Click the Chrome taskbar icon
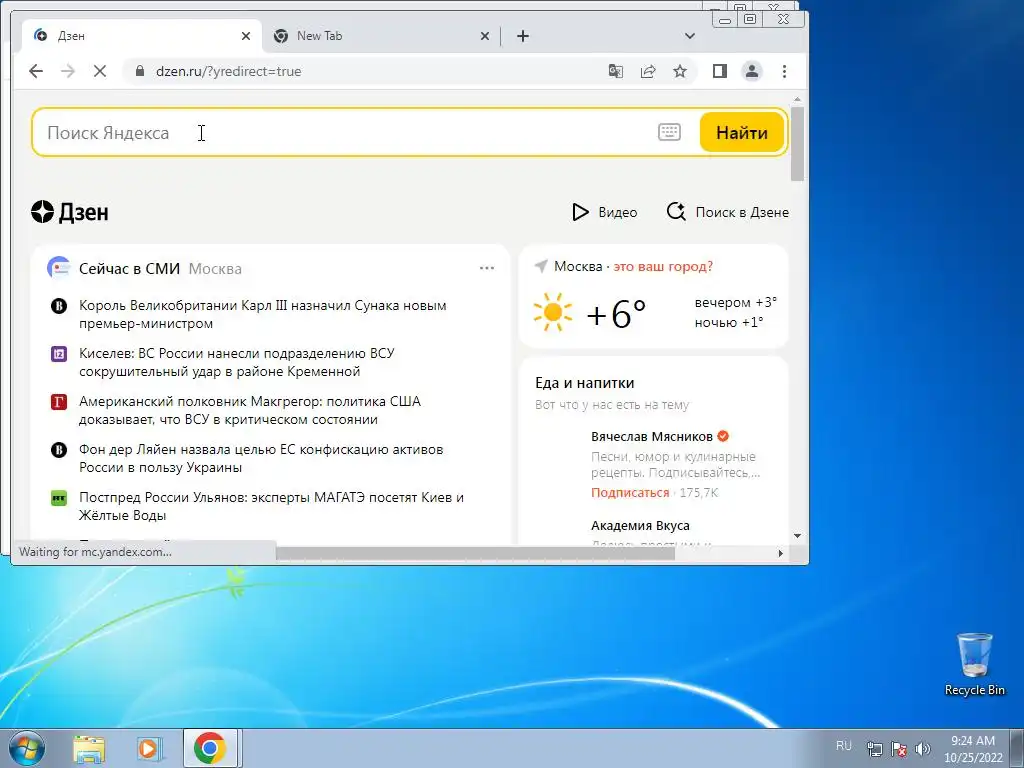1024x768 pixels. [210, 748]
